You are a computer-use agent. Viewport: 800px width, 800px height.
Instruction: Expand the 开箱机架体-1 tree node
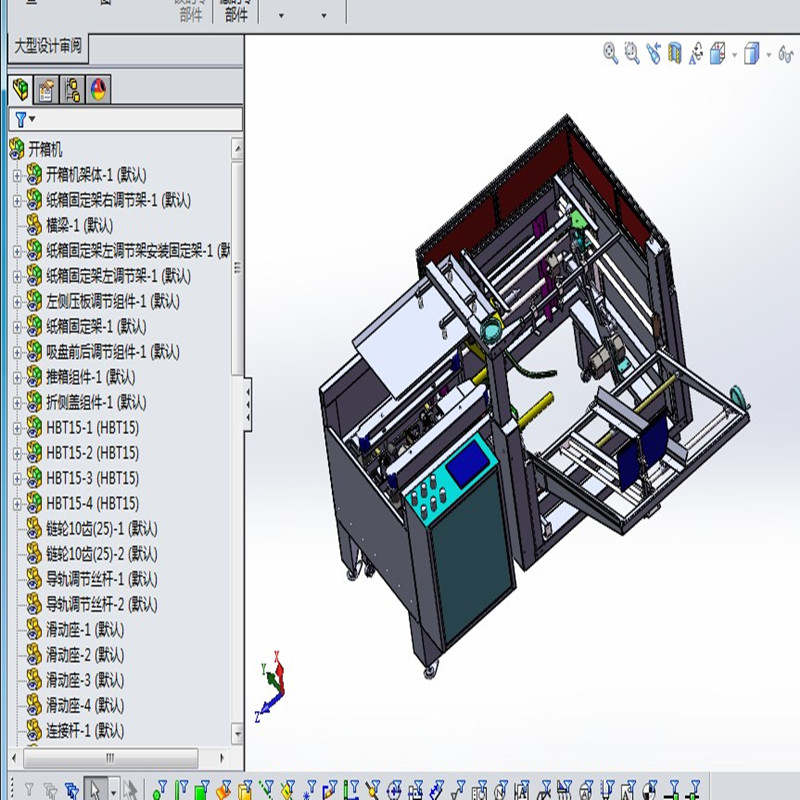click(18, 177)
